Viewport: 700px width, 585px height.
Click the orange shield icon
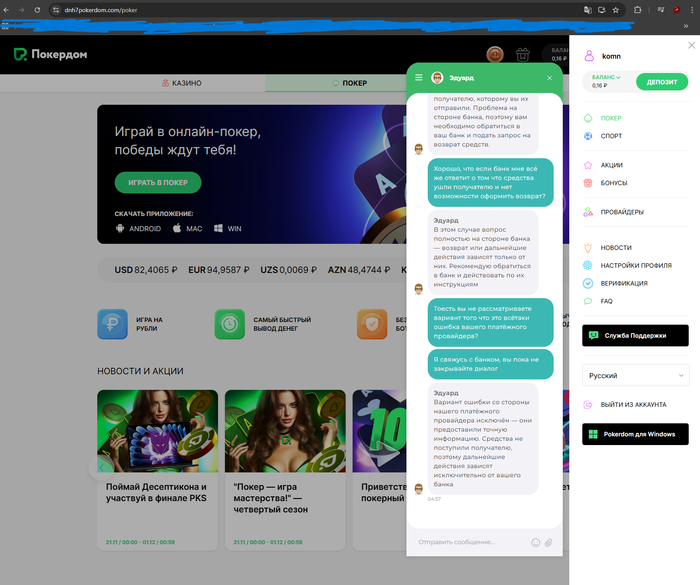(x=372, y=324)
